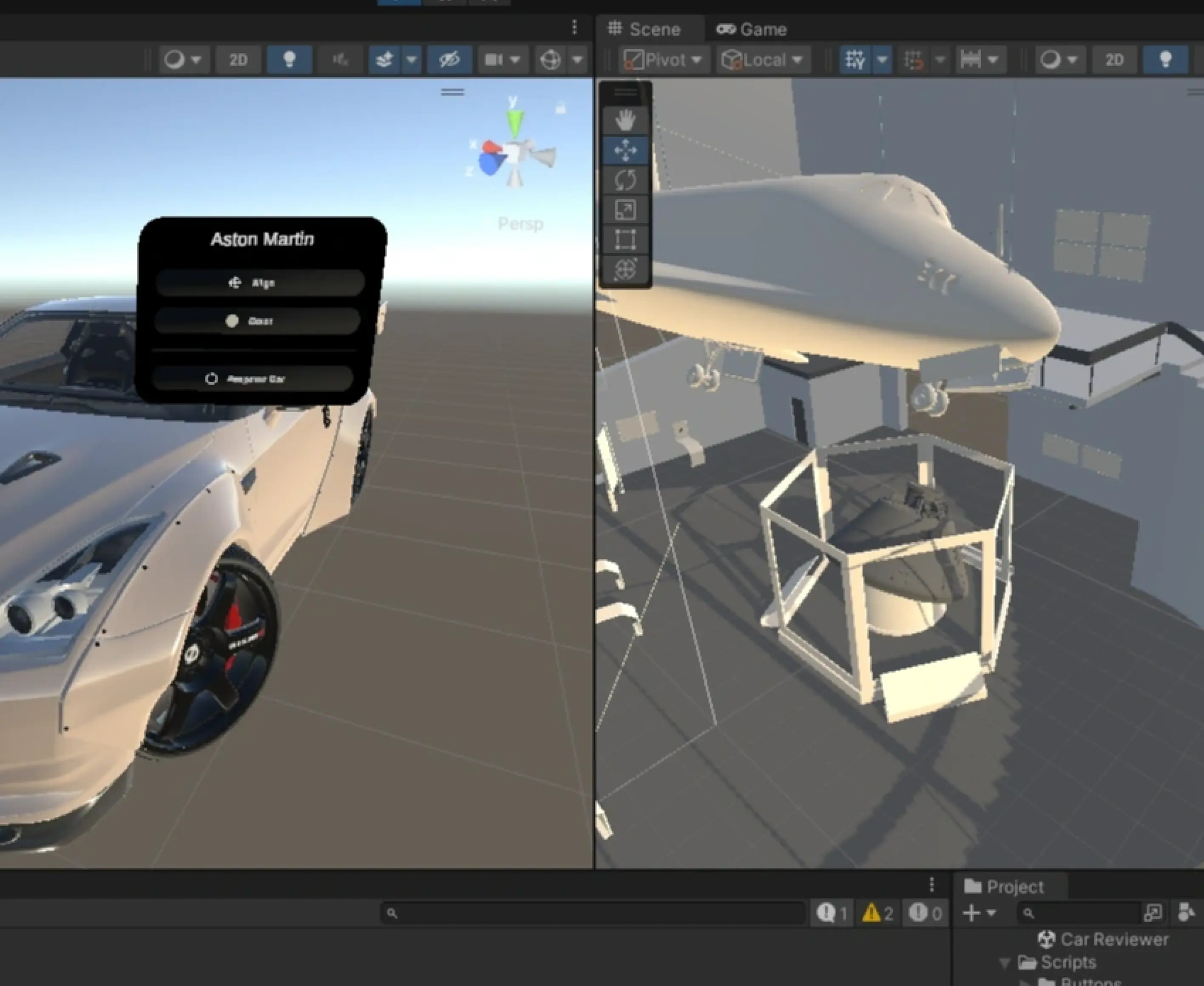1204x986 pixels.
Task: Select the Move tool
Action: (x=625, y=150)
